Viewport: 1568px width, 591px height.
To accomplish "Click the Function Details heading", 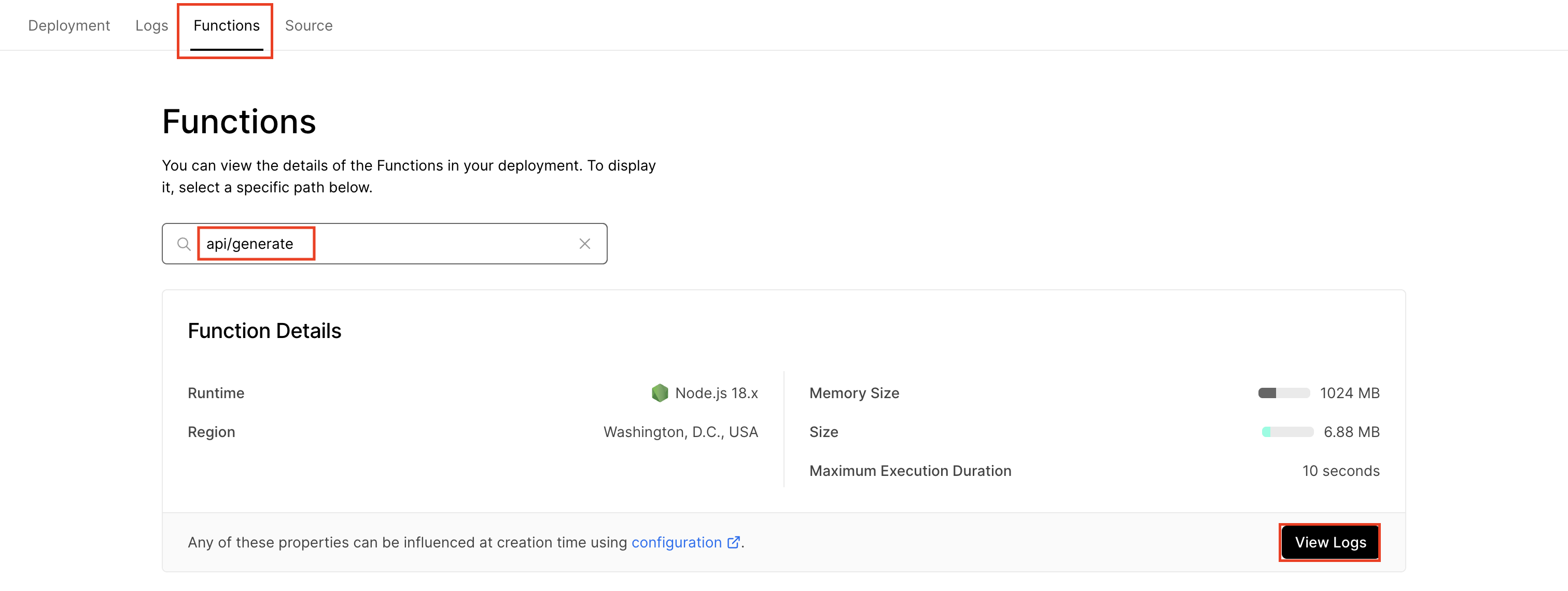I will click(264, 331).
